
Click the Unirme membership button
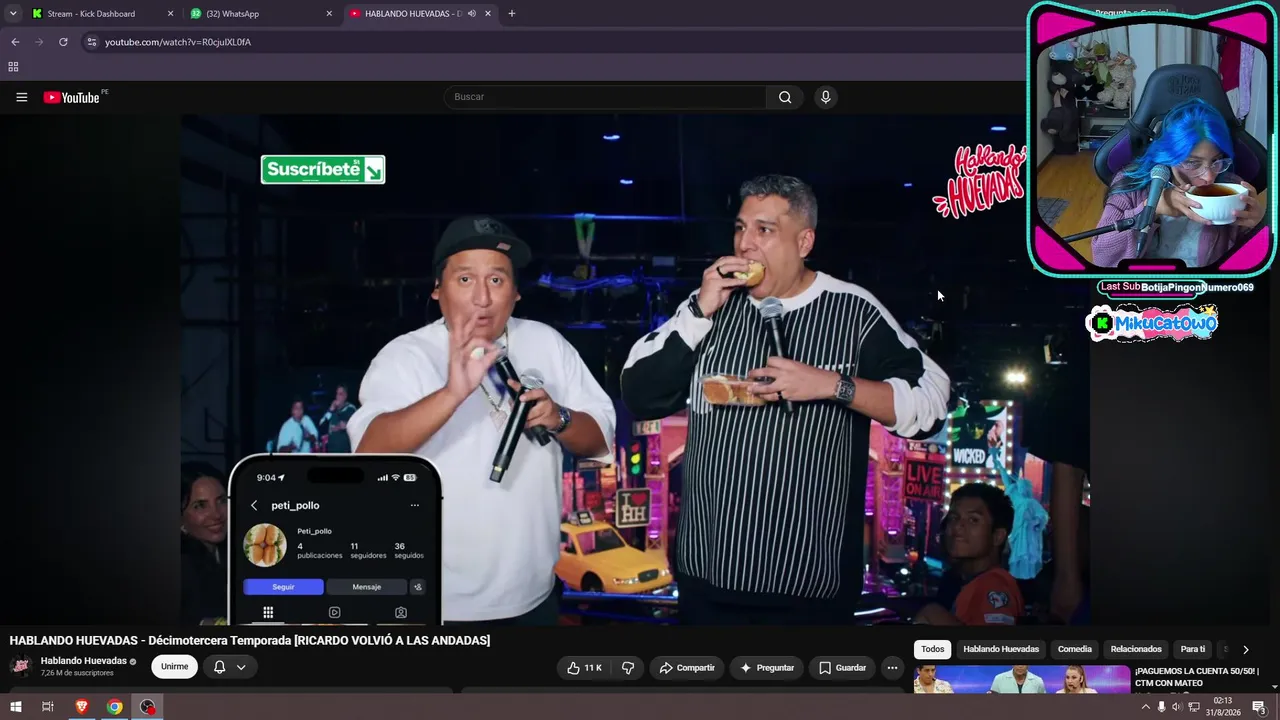tap(175, 667)
